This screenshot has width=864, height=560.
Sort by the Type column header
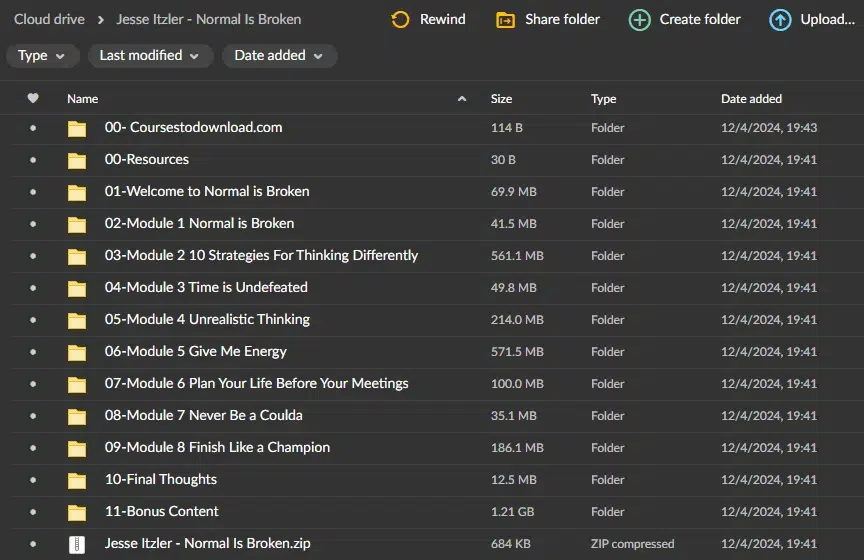point(603,99)
